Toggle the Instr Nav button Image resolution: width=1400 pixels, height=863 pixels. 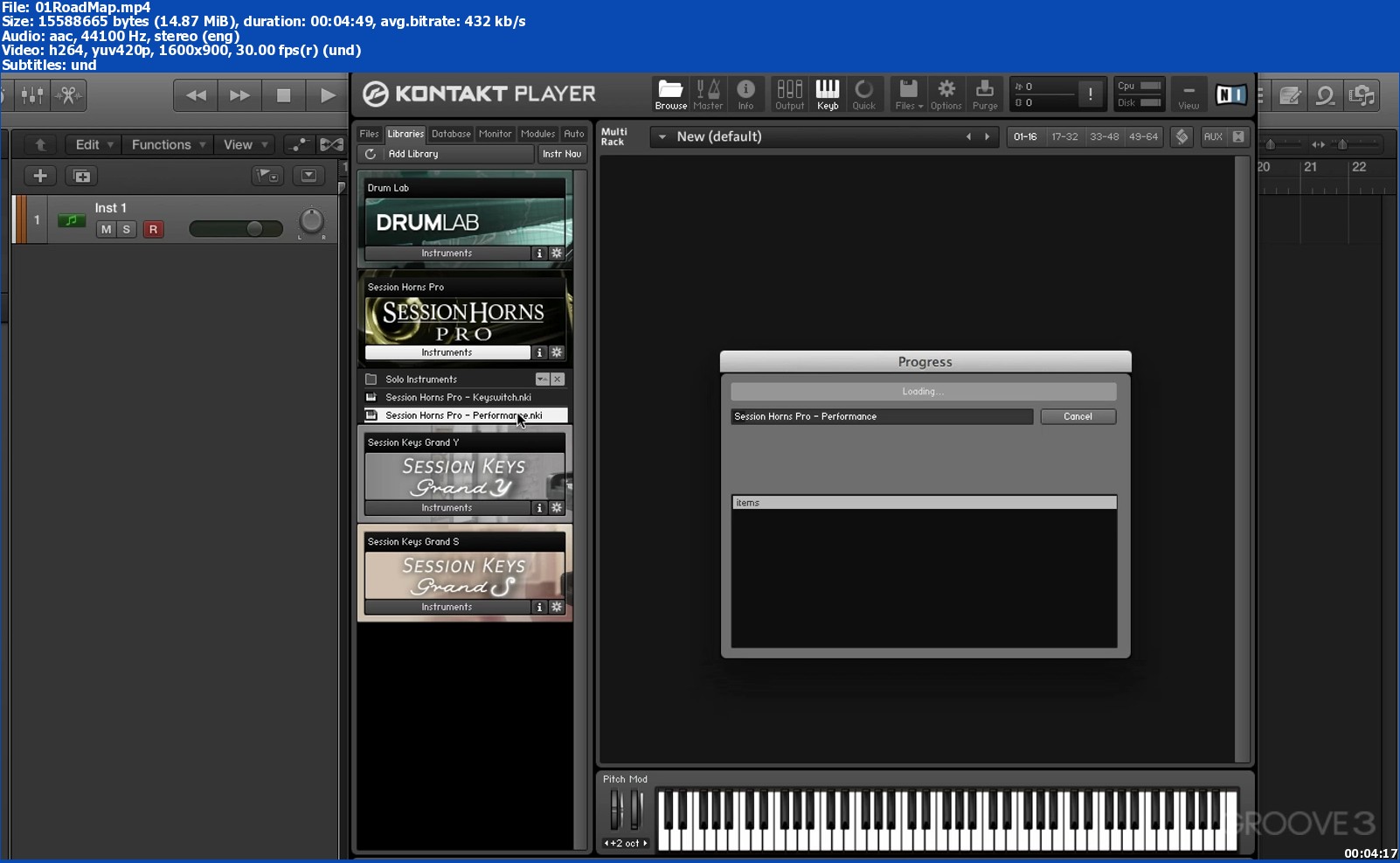tap(562, 154)
